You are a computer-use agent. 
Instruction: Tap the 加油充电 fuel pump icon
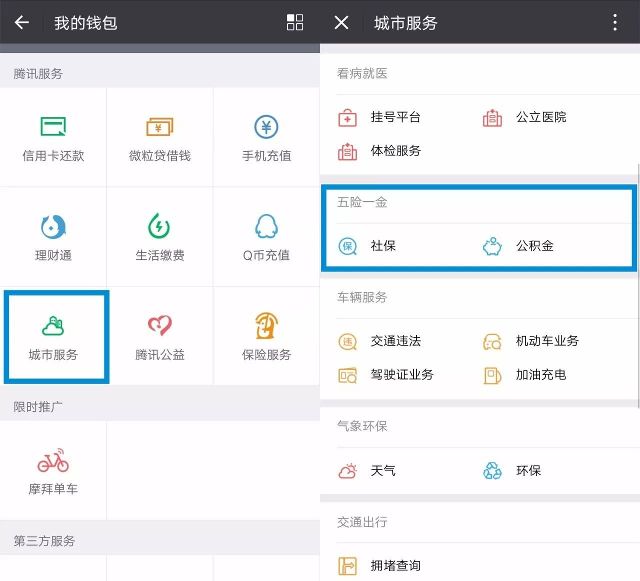(x=492, y=375)
